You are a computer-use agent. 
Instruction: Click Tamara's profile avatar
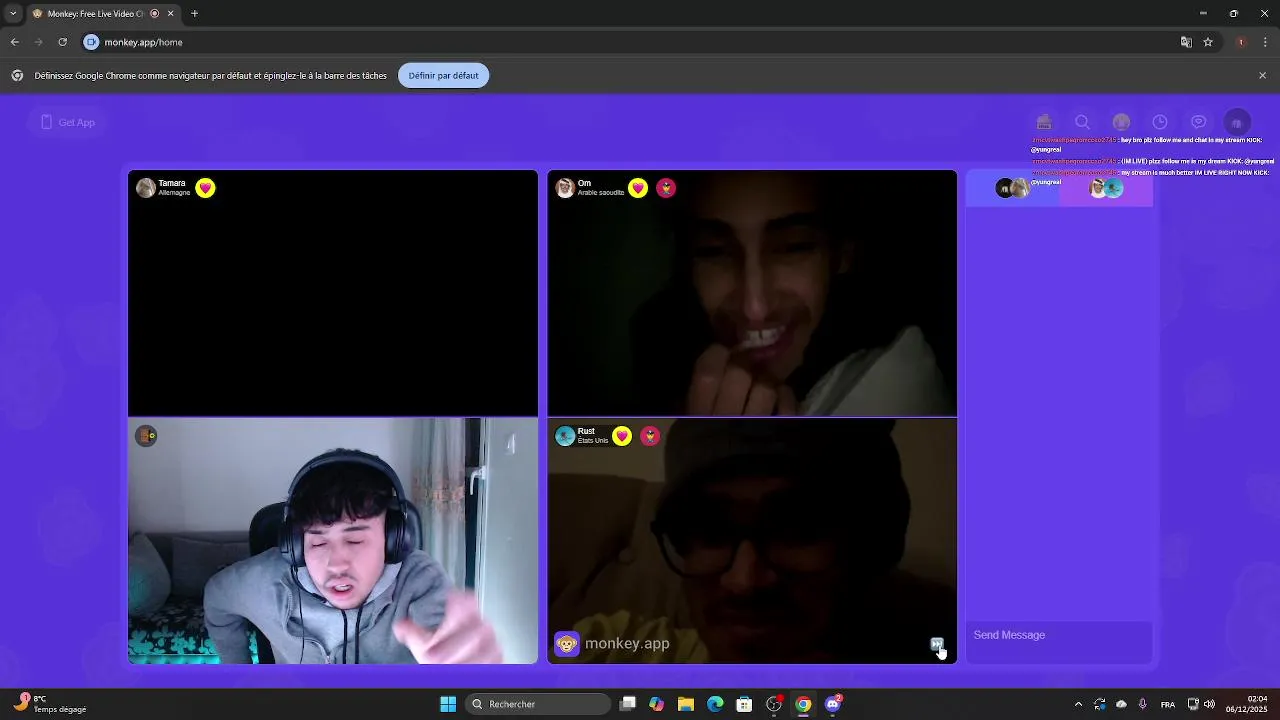[x=146, y=188]
